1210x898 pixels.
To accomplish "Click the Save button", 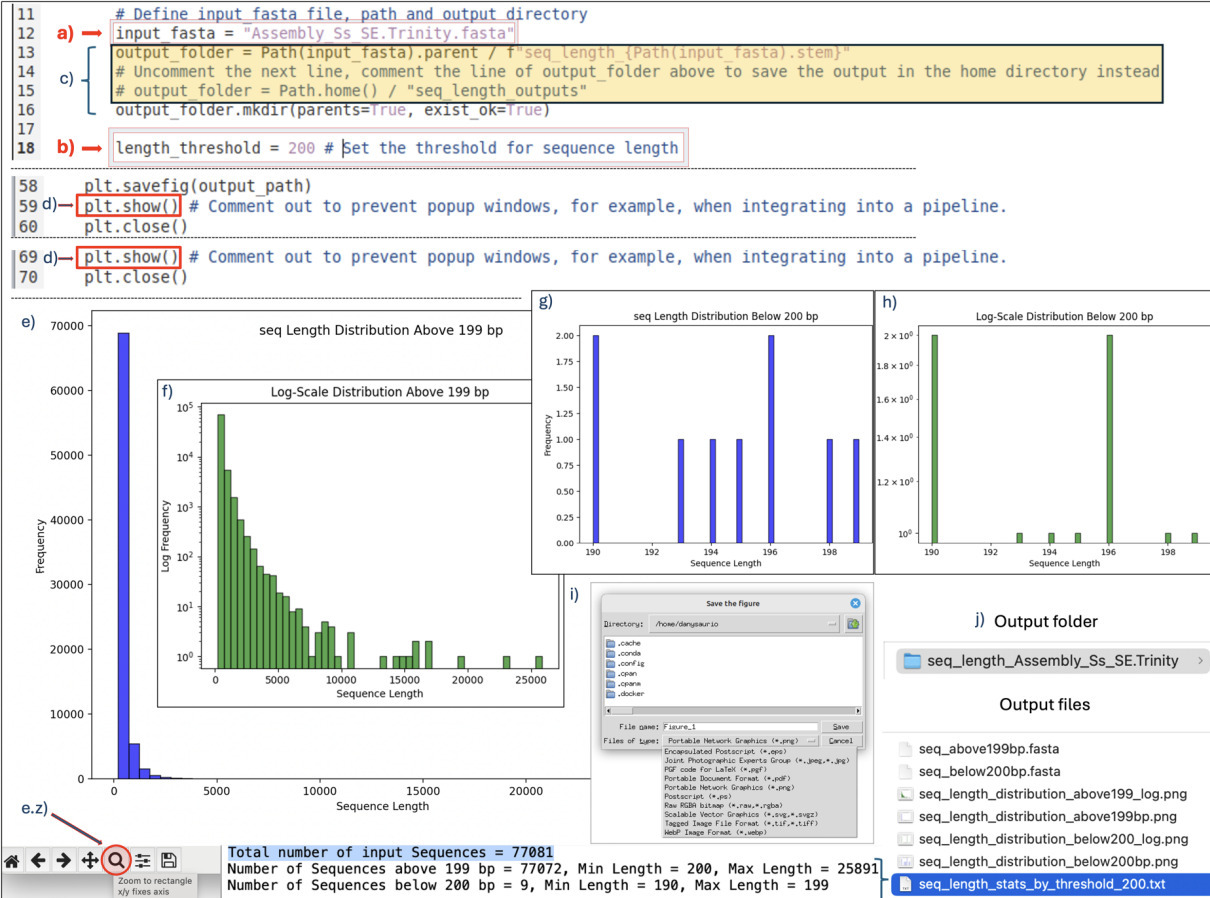I will click(x=841, y=727).
